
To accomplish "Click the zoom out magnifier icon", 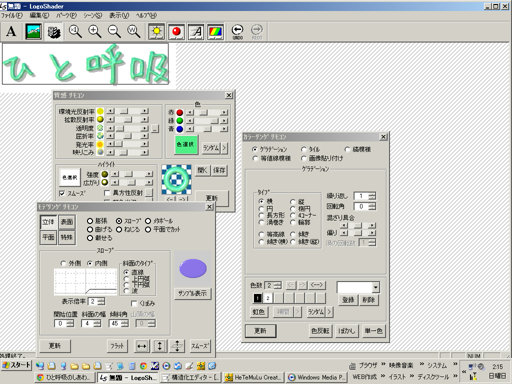I will 114,32.
